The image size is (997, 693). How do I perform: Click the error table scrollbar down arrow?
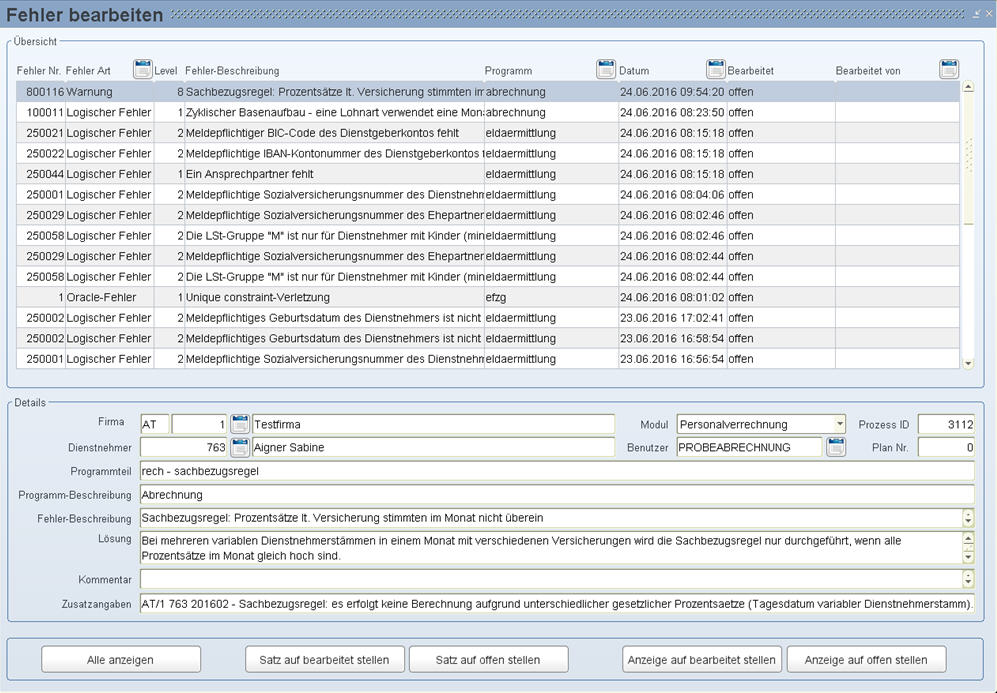click(968, 364)
